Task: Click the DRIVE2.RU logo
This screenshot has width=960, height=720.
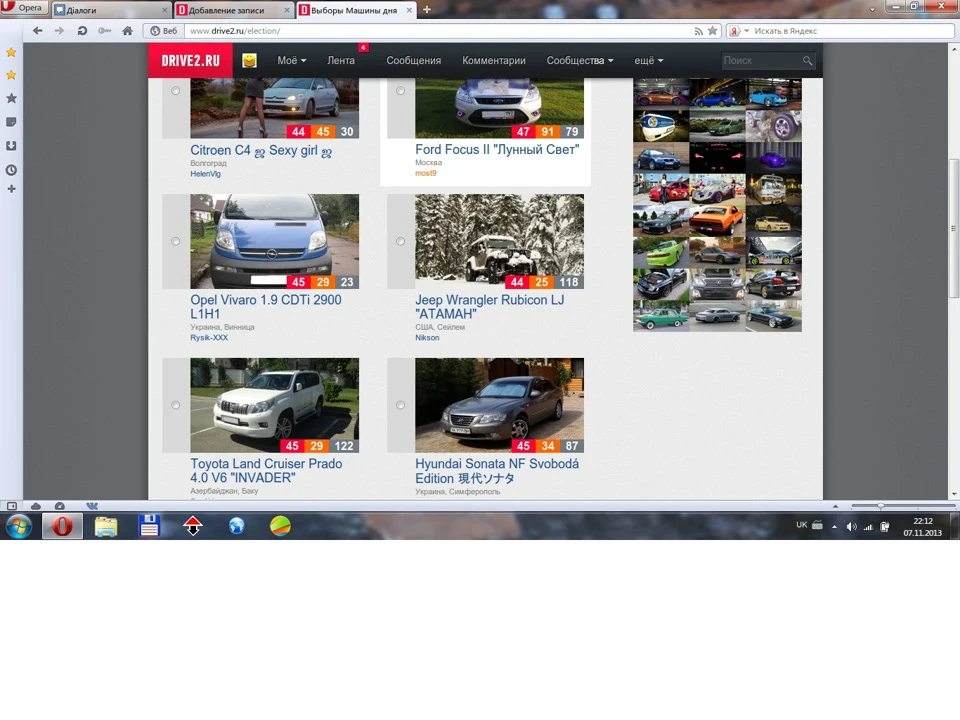Action: [x=190, y=61]
